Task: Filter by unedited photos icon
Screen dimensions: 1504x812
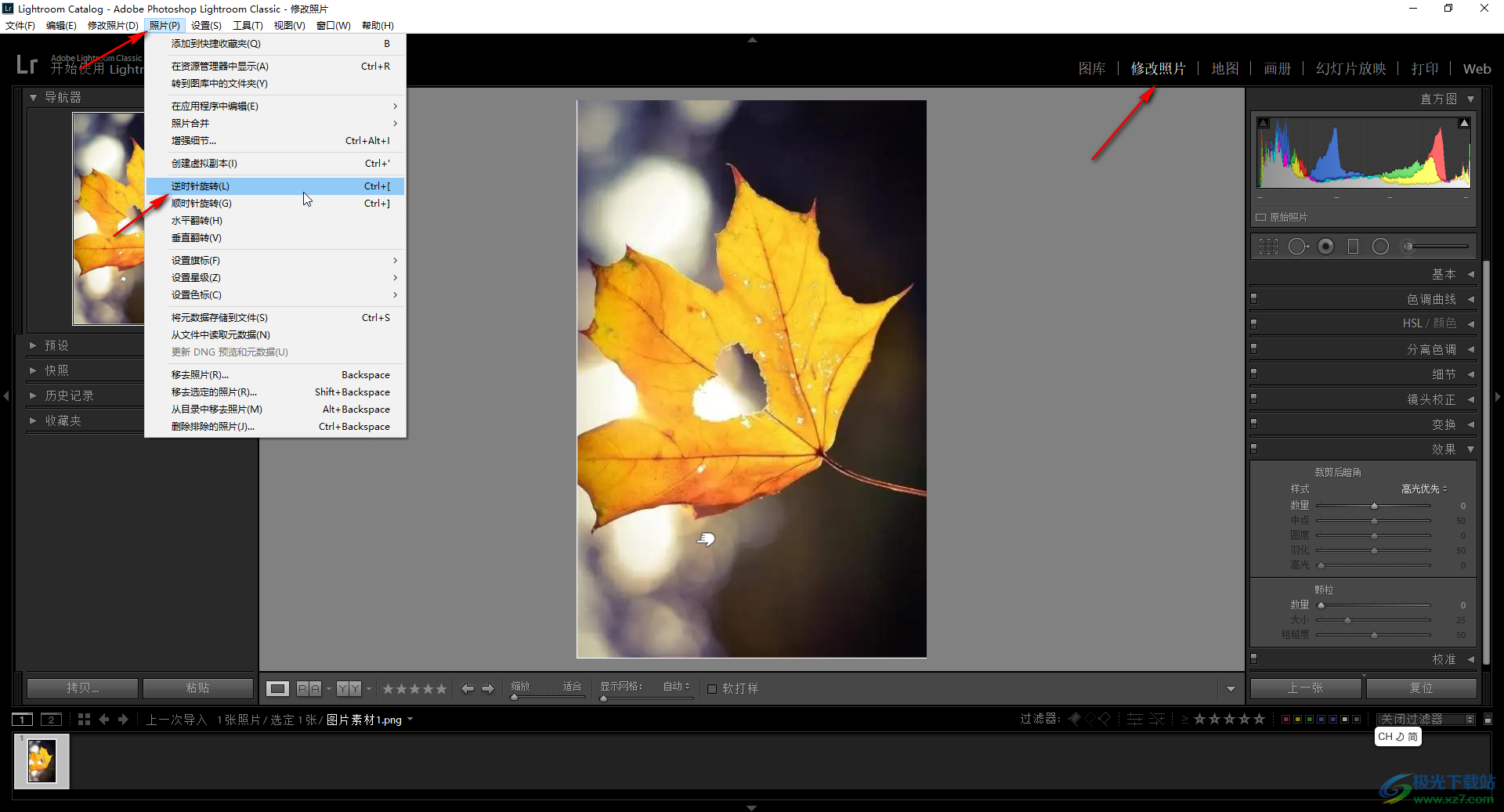Action: point(1157,719)
